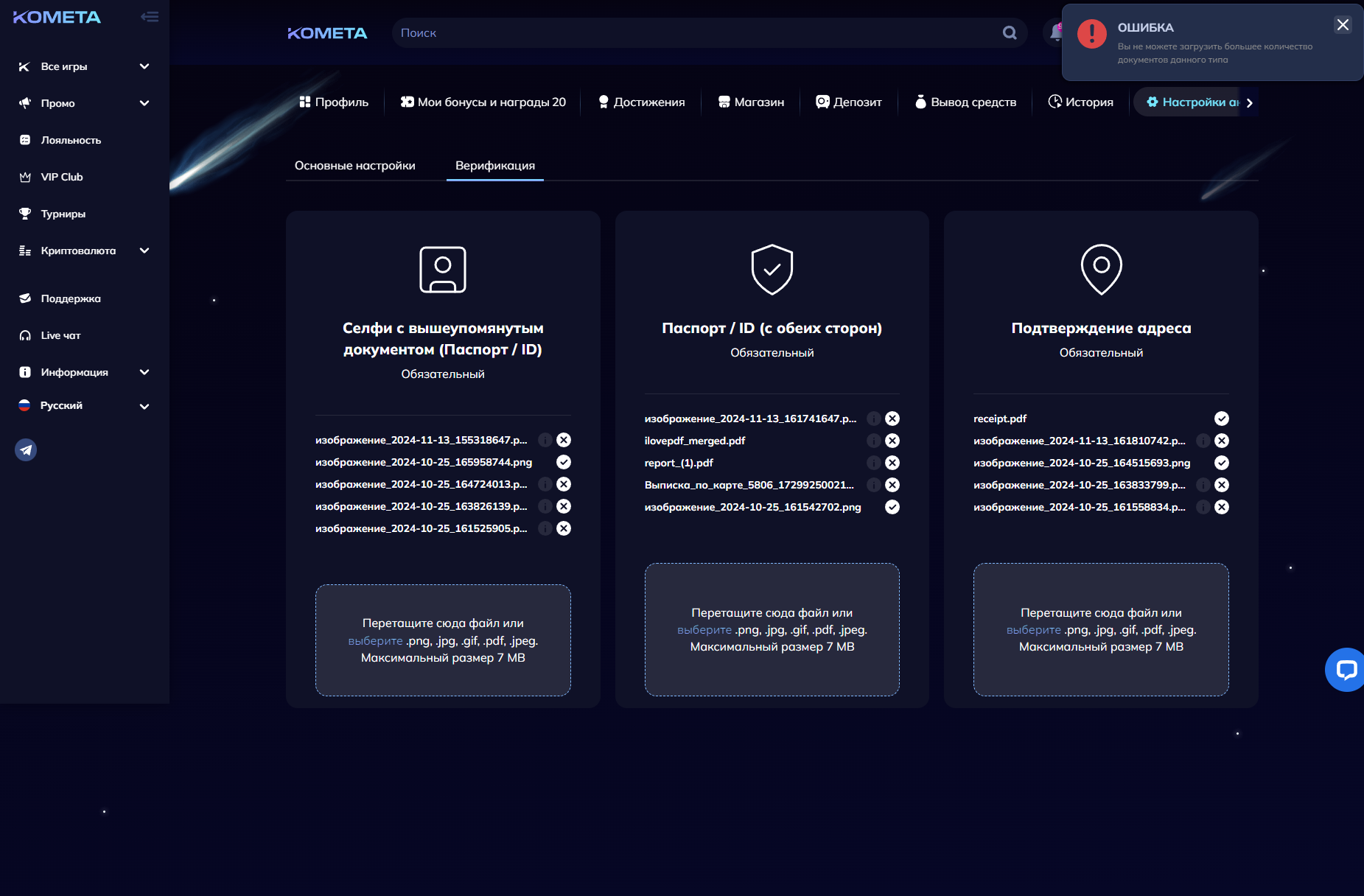Open notifications bell icon

[1055, 33]
